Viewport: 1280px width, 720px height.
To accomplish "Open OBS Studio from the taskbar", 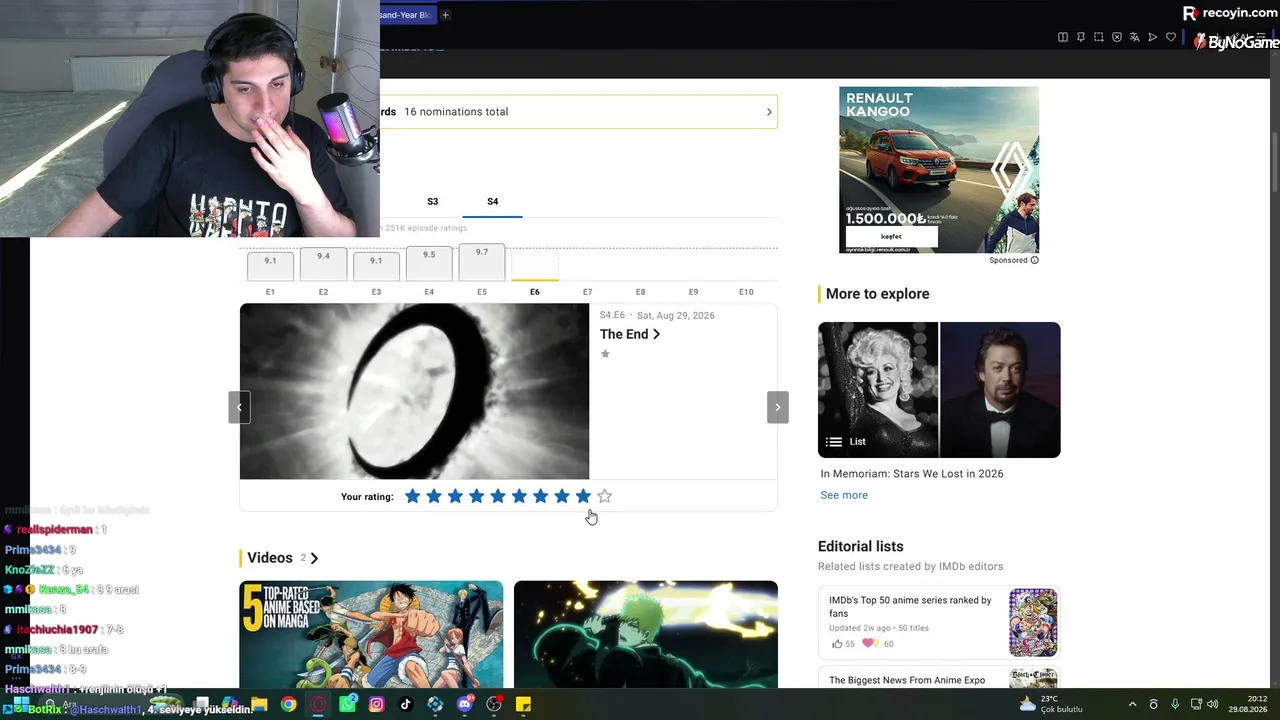I will point(494,704).
